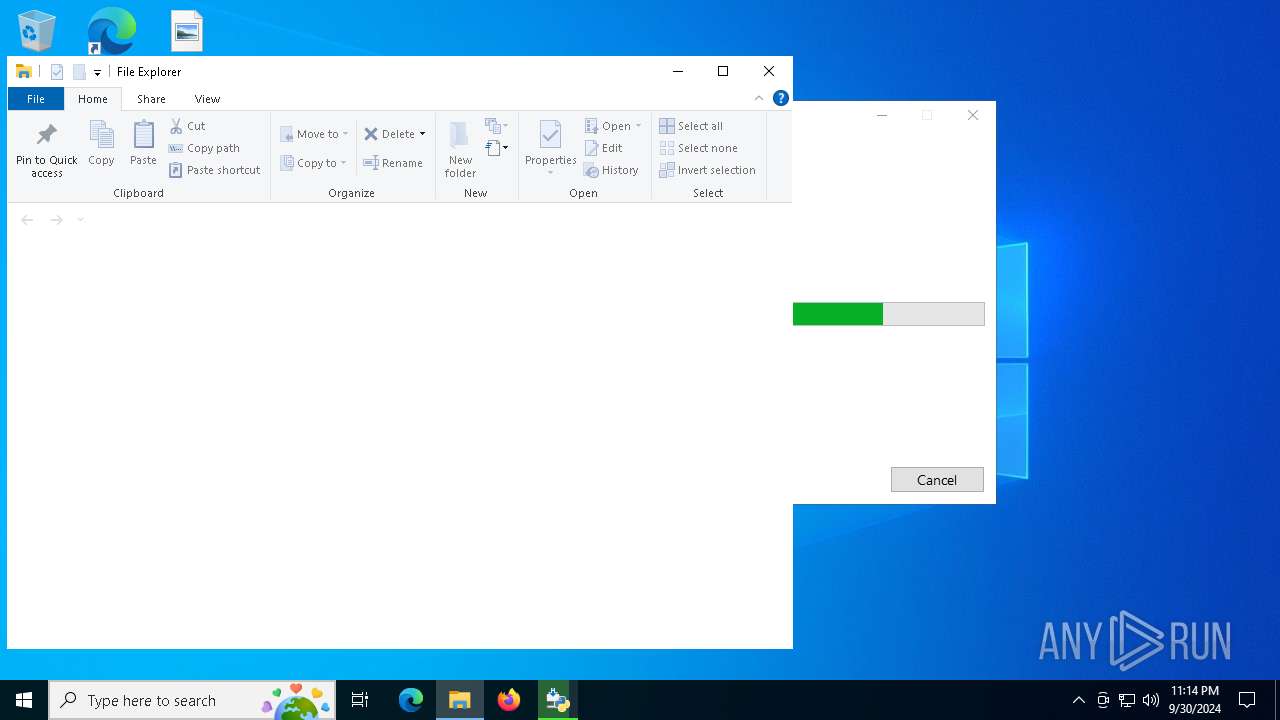
Task: Click the Back navigation arrow
Action: (x=27, y=220)
